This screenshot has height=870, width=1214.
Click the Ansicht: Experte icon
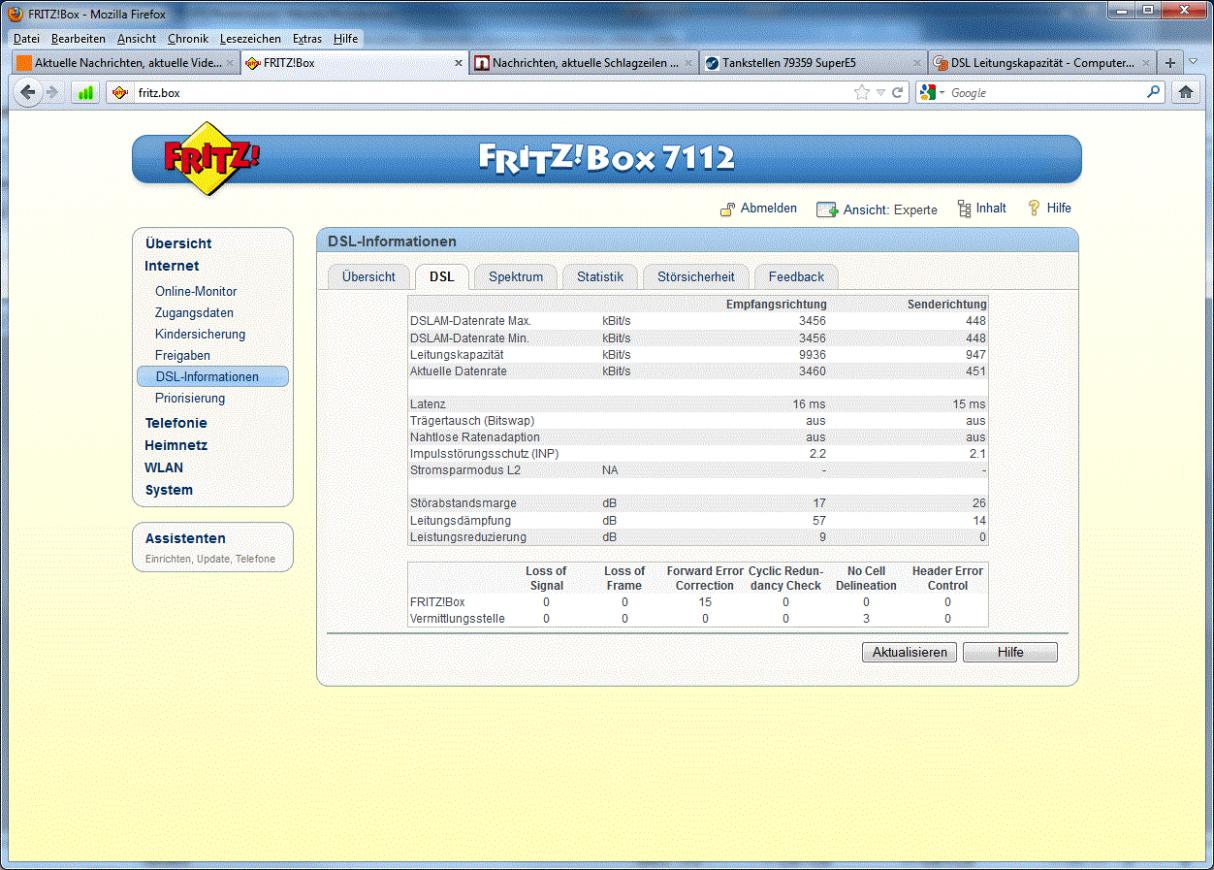pyautogui.click(x=827, y=210)
